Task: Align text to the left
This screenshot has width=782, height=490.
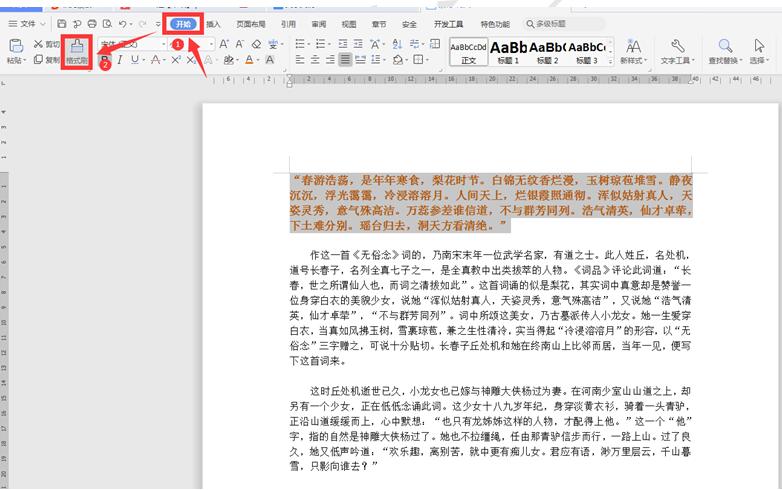Action: 300,60
